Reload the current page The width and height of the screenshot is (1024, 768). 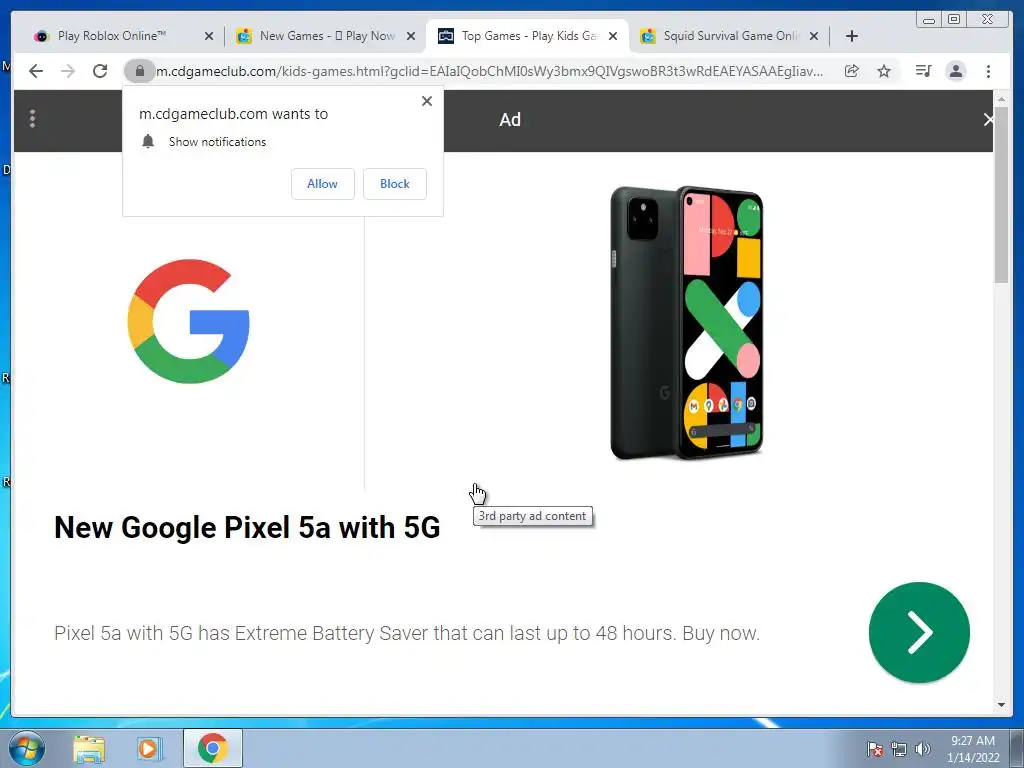click(100, 71)
